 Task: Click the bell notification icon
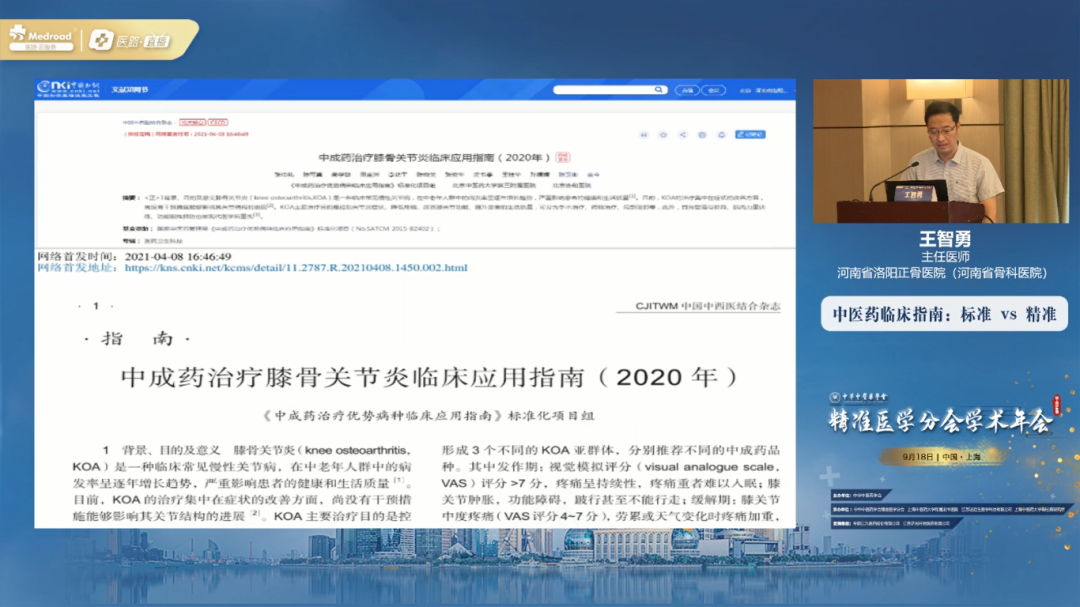click(721, 134)
